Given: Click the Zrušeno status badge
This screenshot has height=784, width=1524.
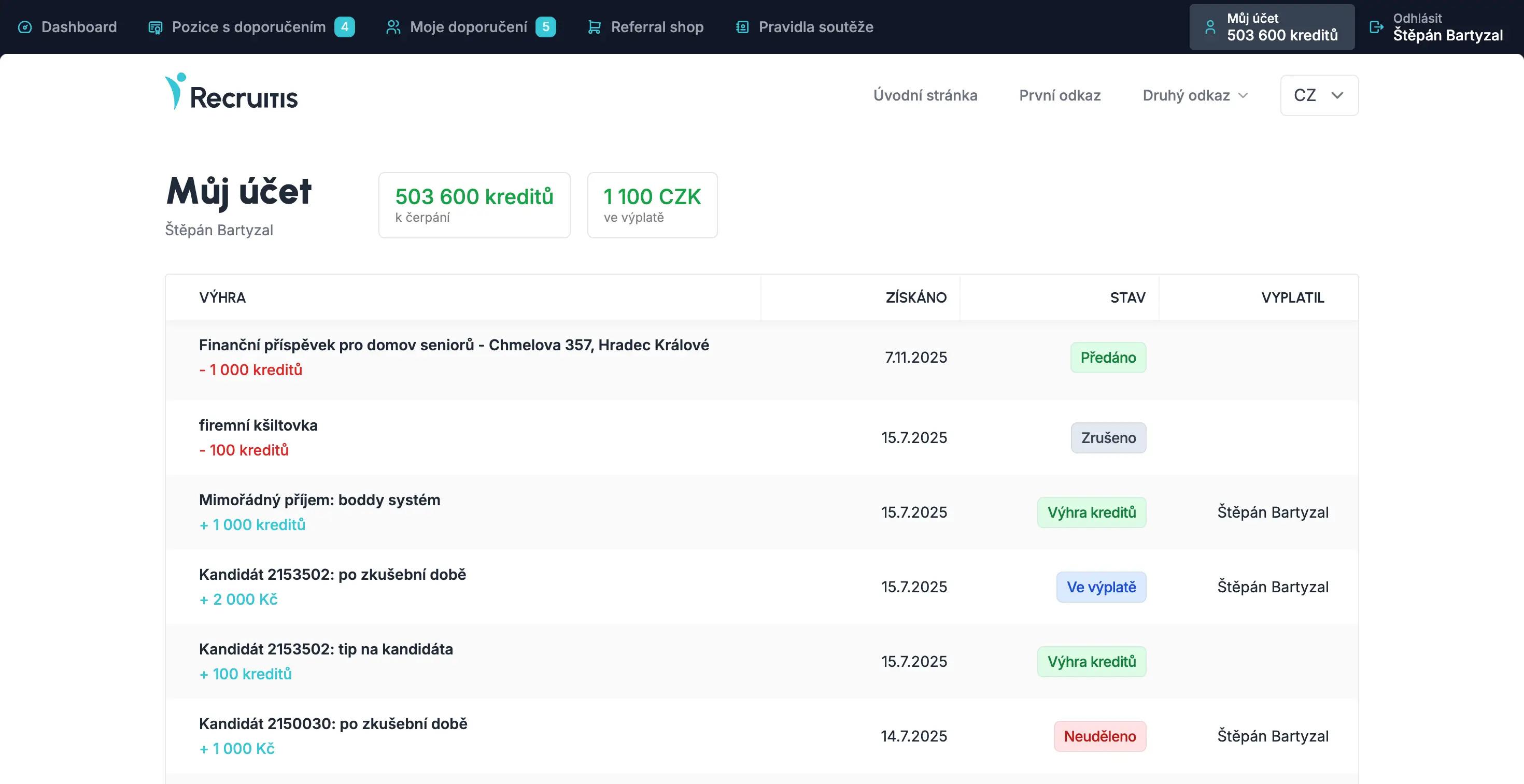Looking at the screenshot, I should pos(1109,437).
